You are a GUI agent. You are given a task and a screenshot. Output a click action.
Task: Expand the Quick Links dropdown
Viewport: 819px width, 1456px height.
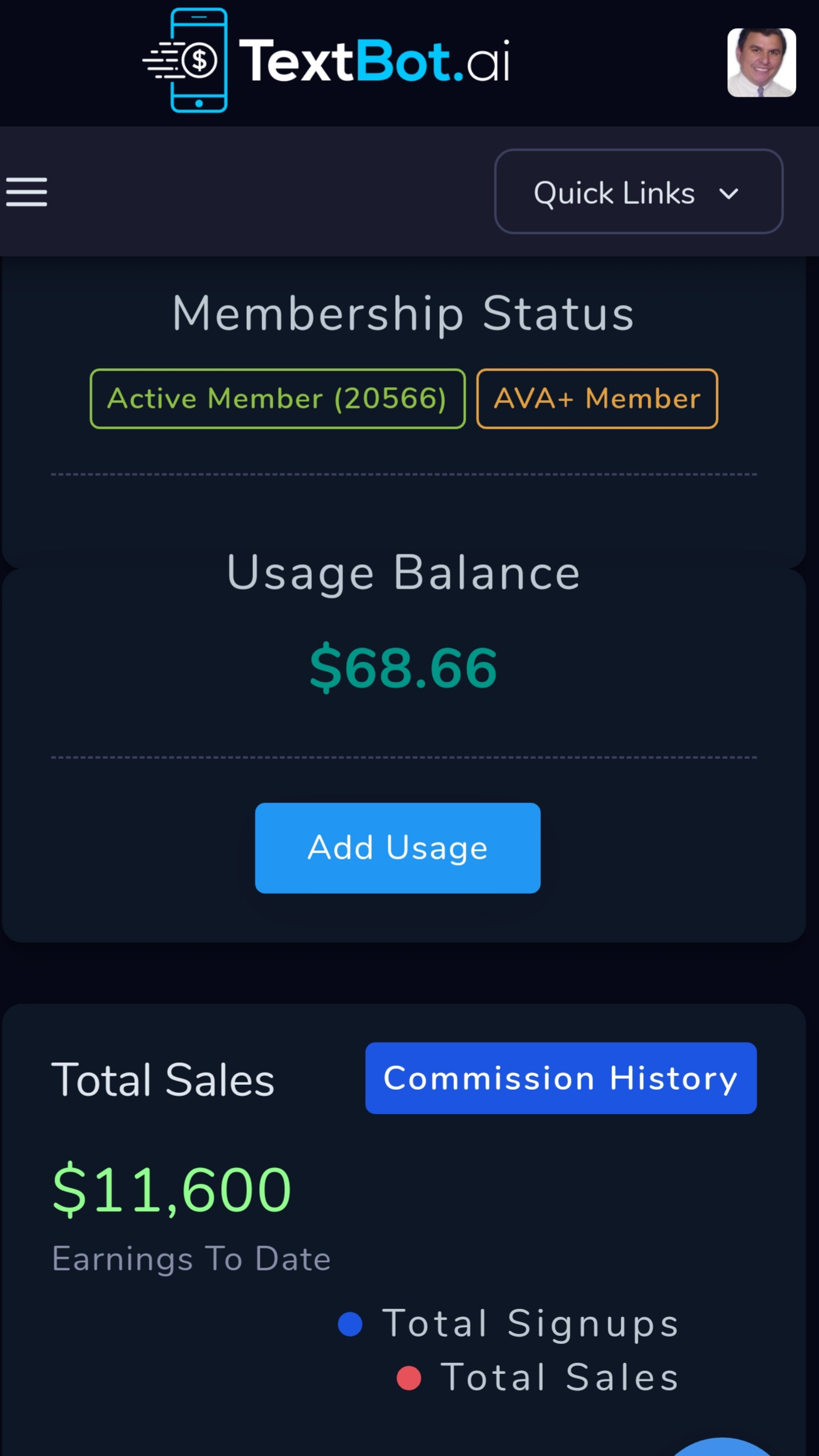[x=638, y=192]
